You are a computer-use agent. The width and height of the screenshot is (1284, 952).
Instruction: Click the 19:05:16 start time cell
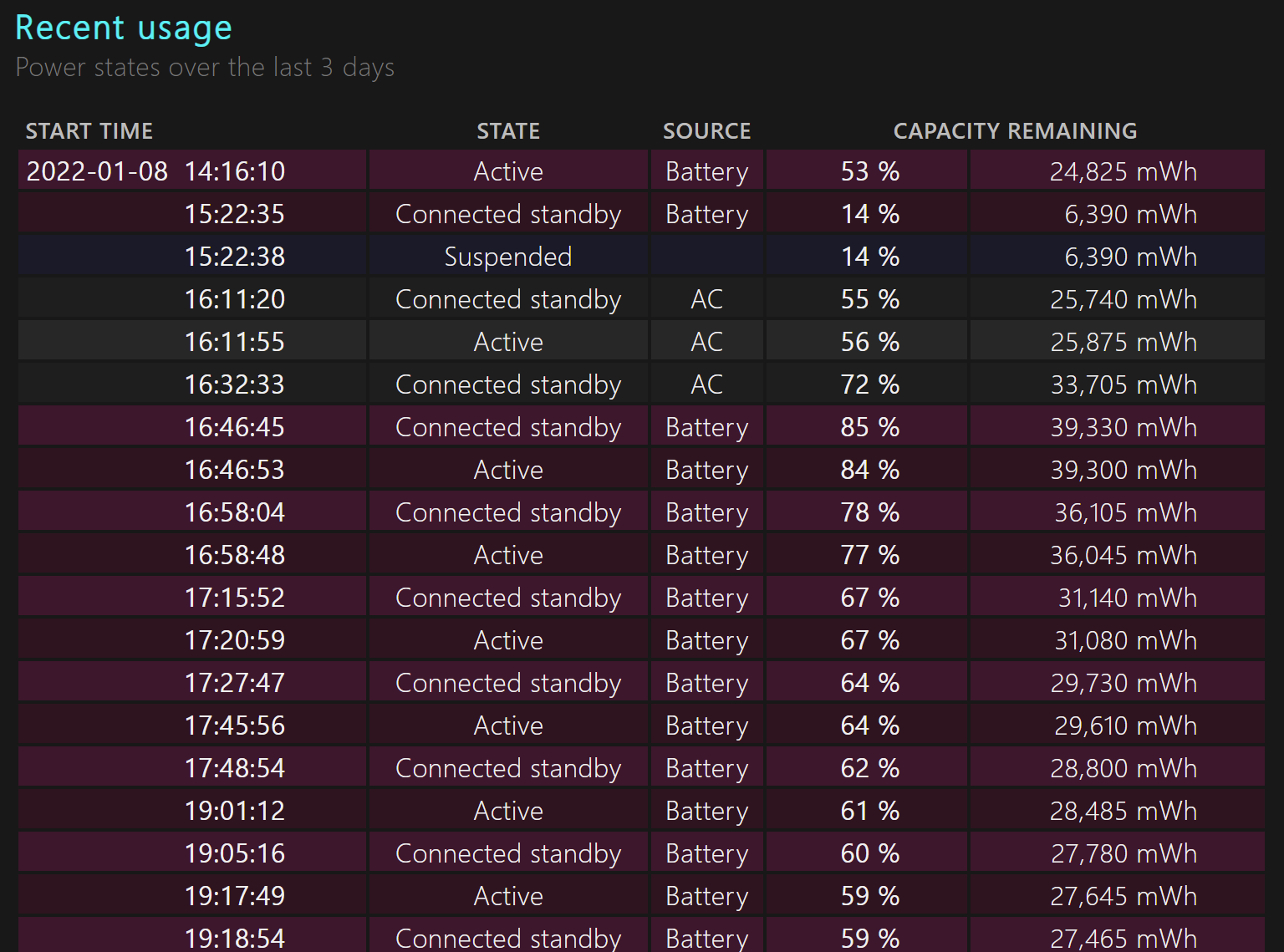tap(192, 853)
